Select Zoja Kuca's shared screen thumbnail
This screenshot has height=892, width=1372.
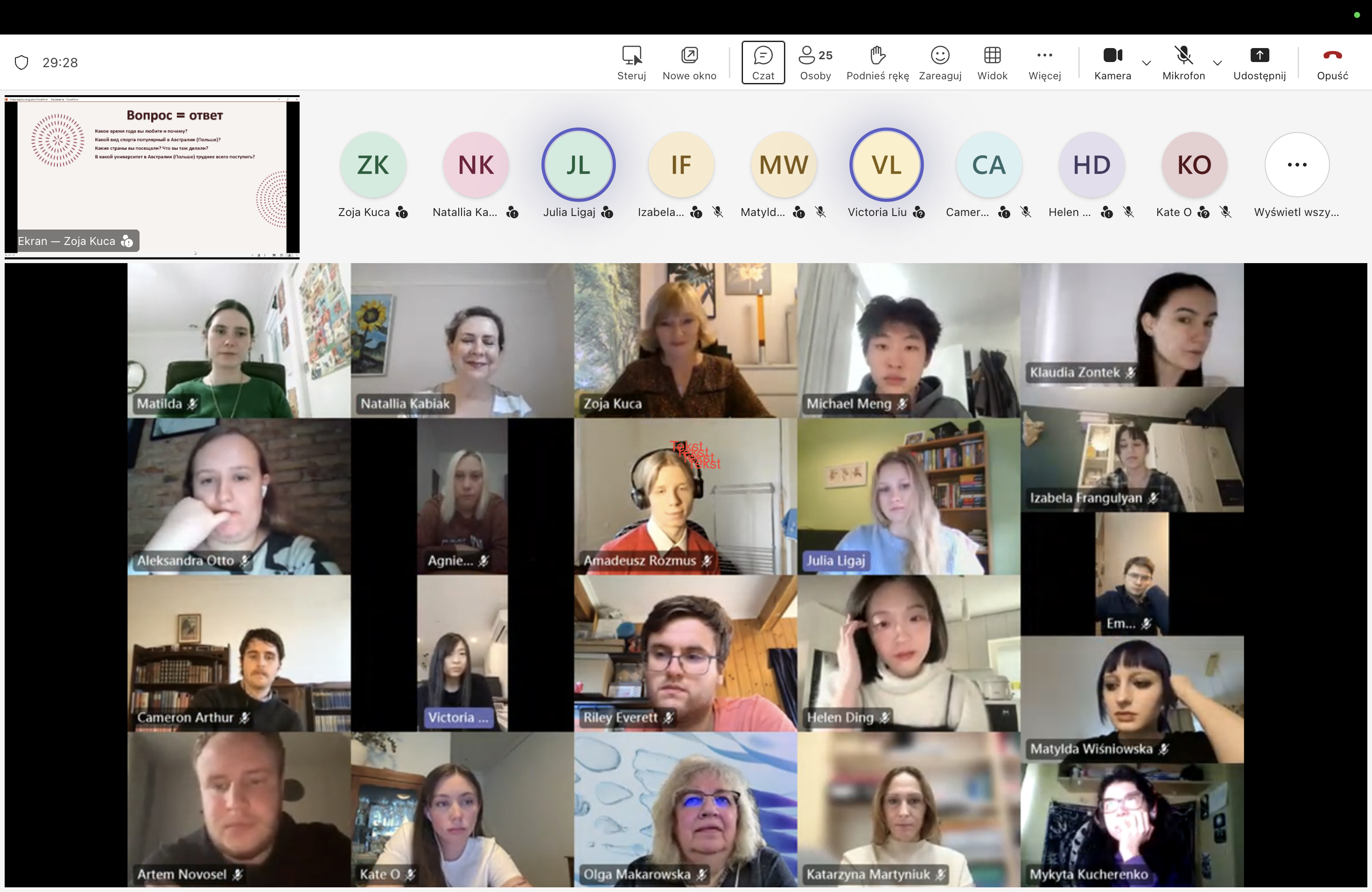(152, 176)
